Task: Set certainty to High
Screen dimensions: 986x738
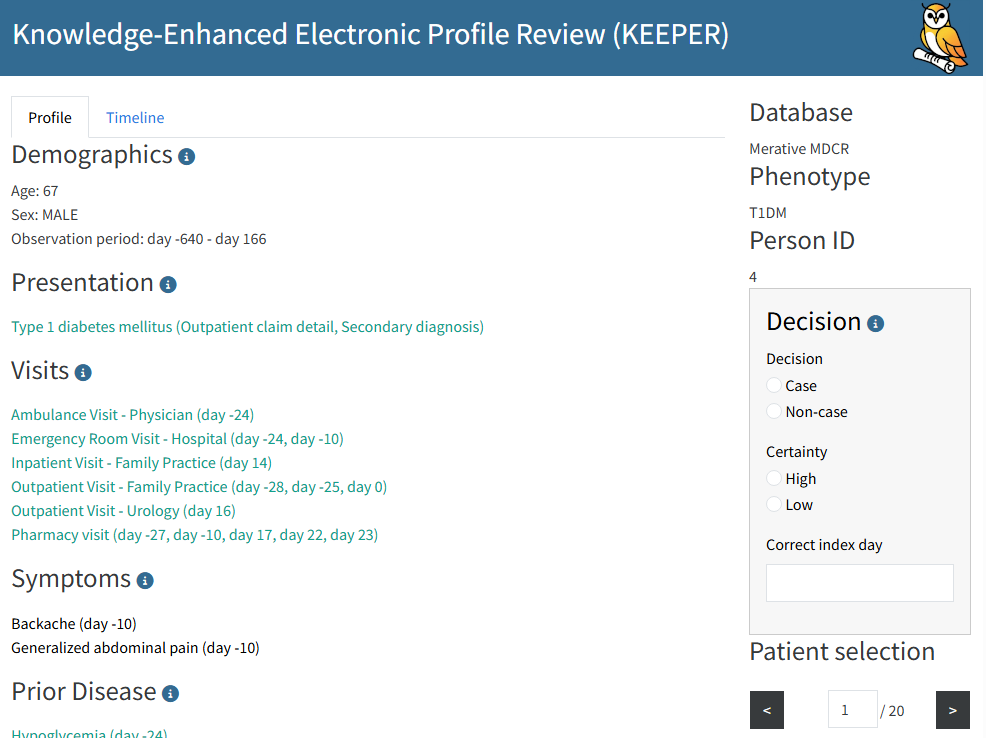Action: 774,479
